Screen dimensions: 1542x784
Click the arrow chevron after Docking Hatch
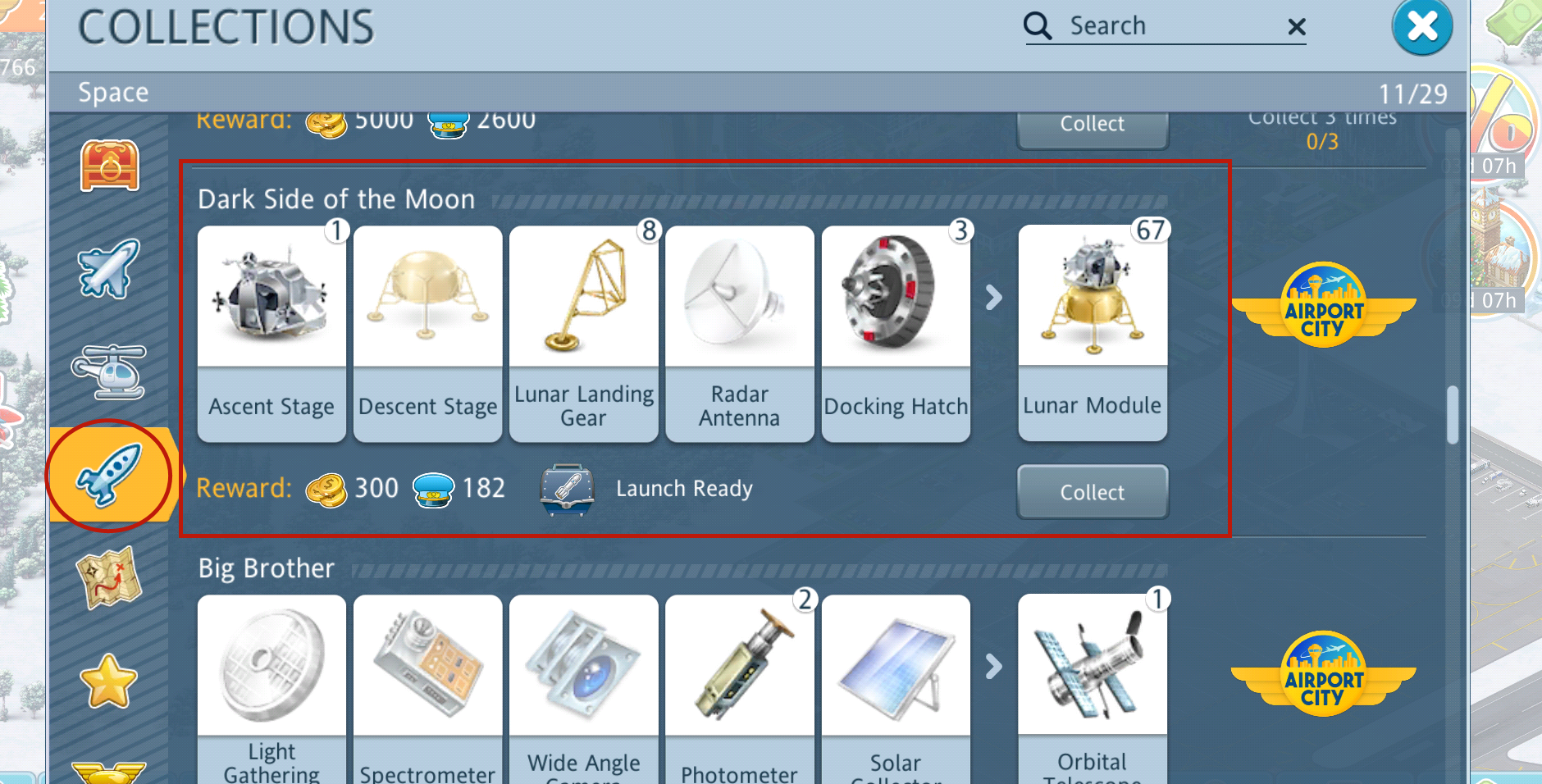point(994,297)
